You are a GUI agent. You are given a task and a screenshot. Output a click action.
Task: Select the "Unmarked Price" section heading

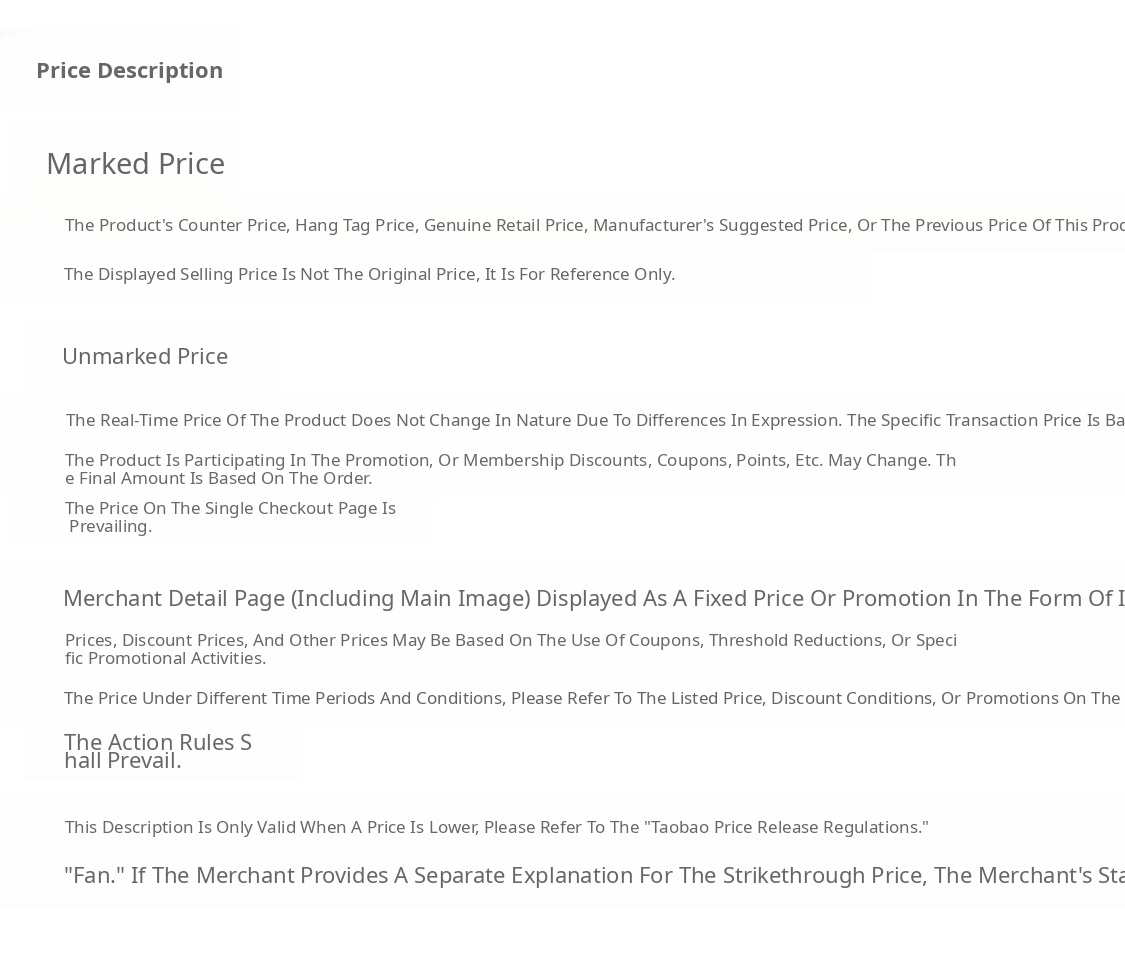(145, 356)
